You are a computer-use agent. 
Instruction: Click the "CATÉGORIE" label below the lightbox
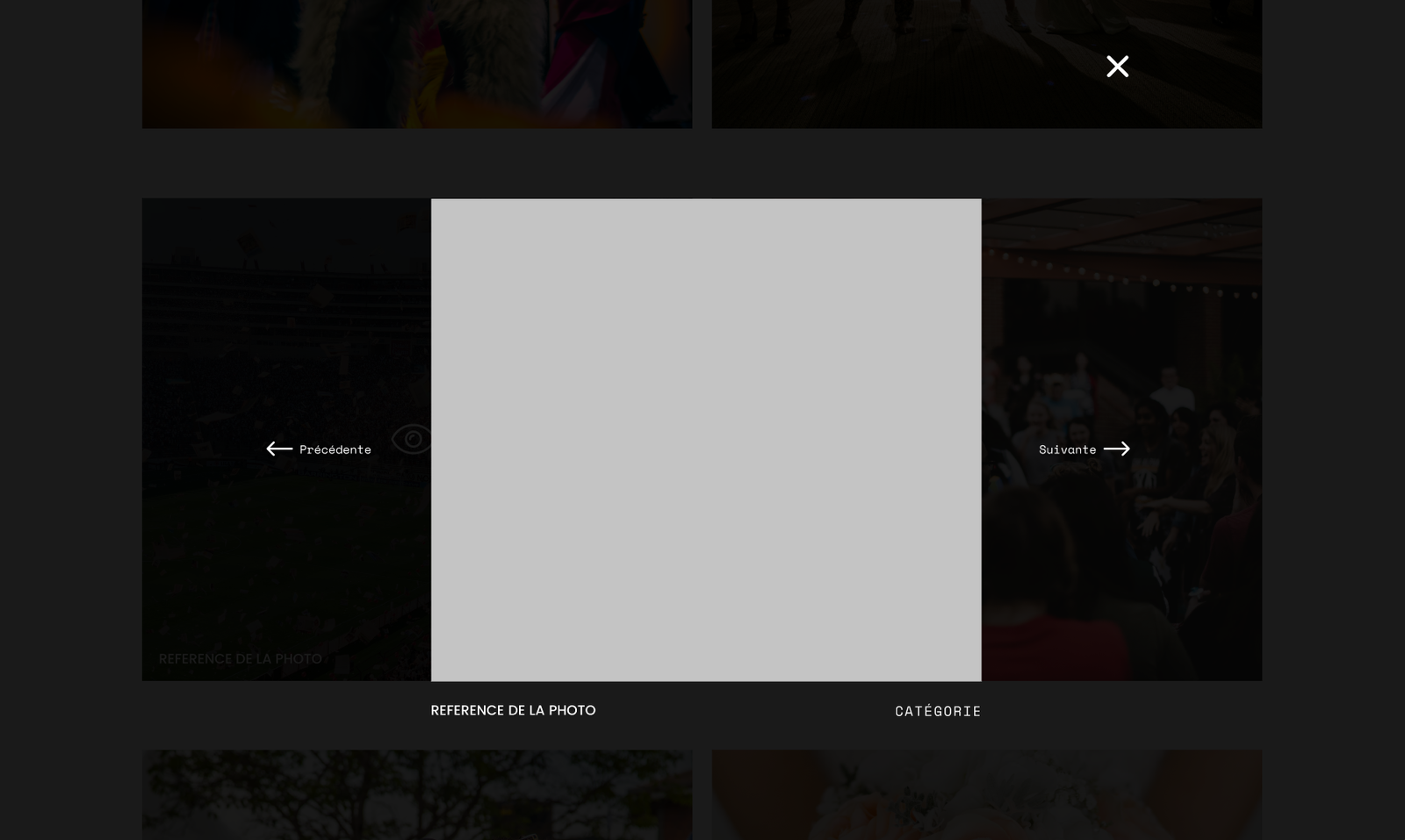[x=937, y=711]
